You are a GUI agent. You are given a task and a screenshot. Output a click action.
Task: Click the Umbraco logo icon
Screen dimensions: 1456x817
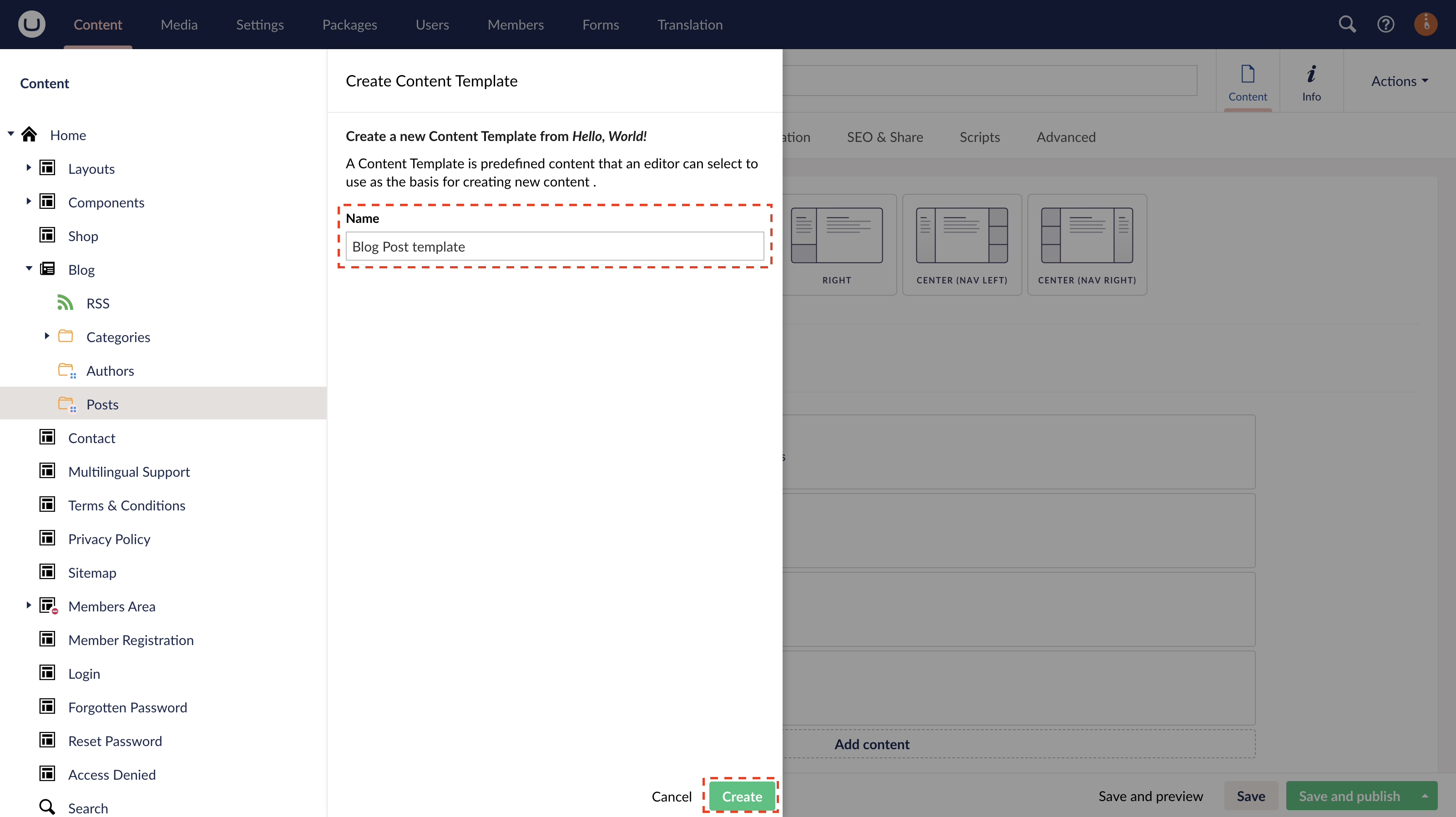(31, 24)
